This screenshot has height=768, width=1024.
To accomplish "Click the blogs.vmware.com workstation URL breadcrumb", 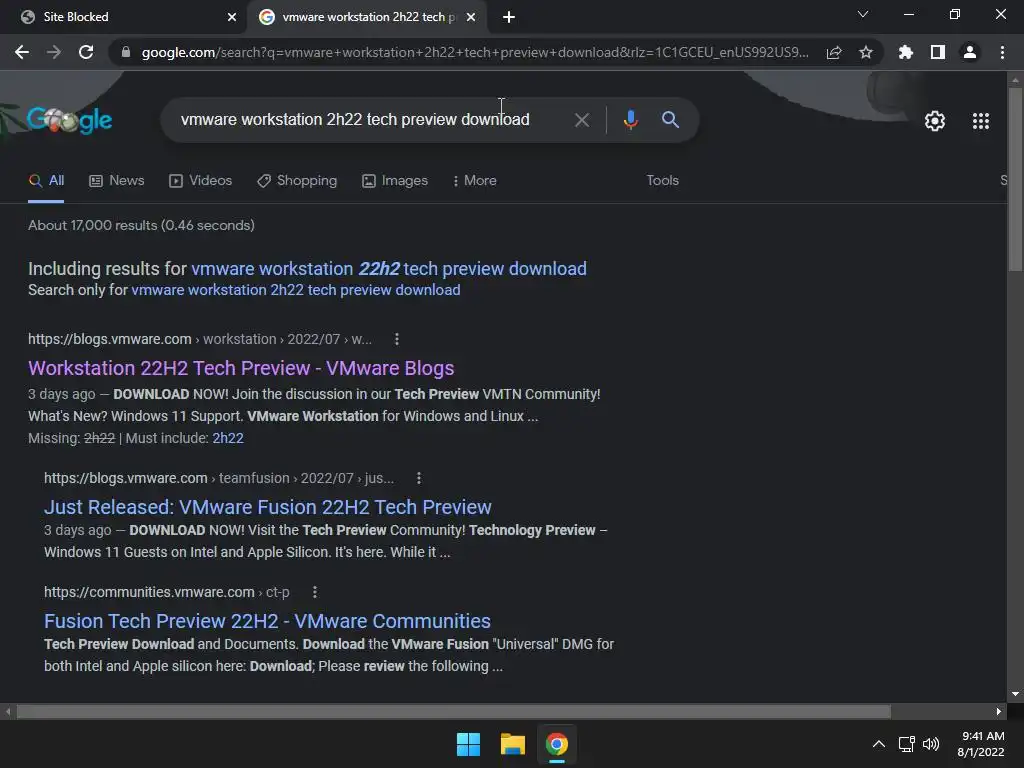I will [200, 339].
